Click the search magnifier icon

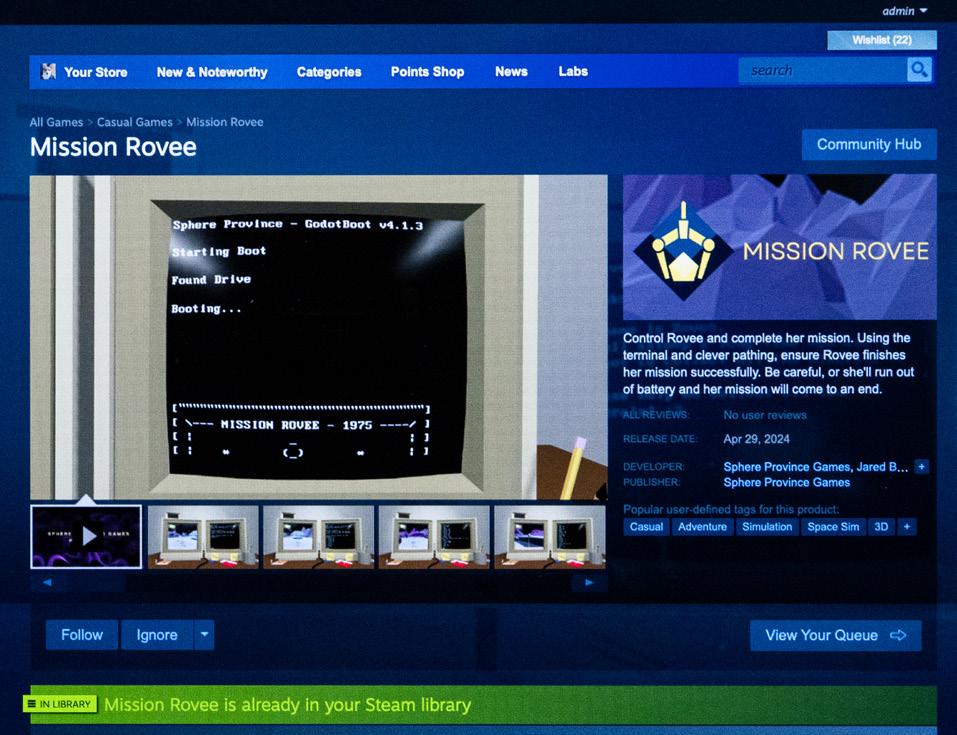pos(919,70)
